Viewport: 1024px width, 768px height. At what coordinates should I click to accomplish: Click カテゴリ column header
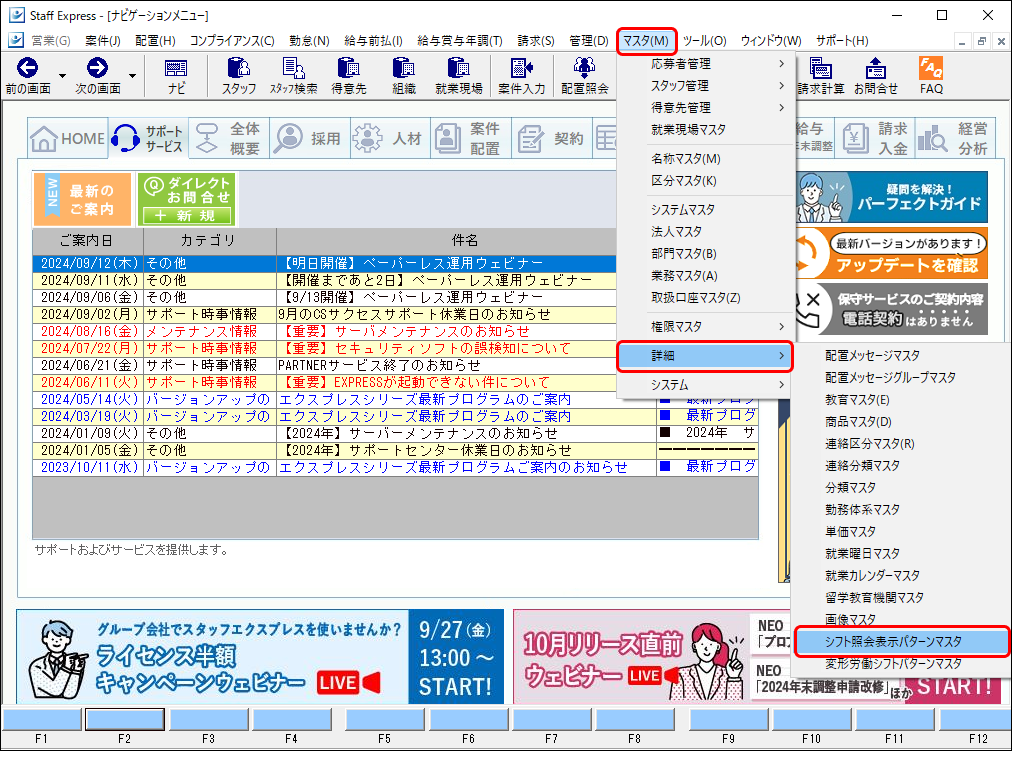210,241
